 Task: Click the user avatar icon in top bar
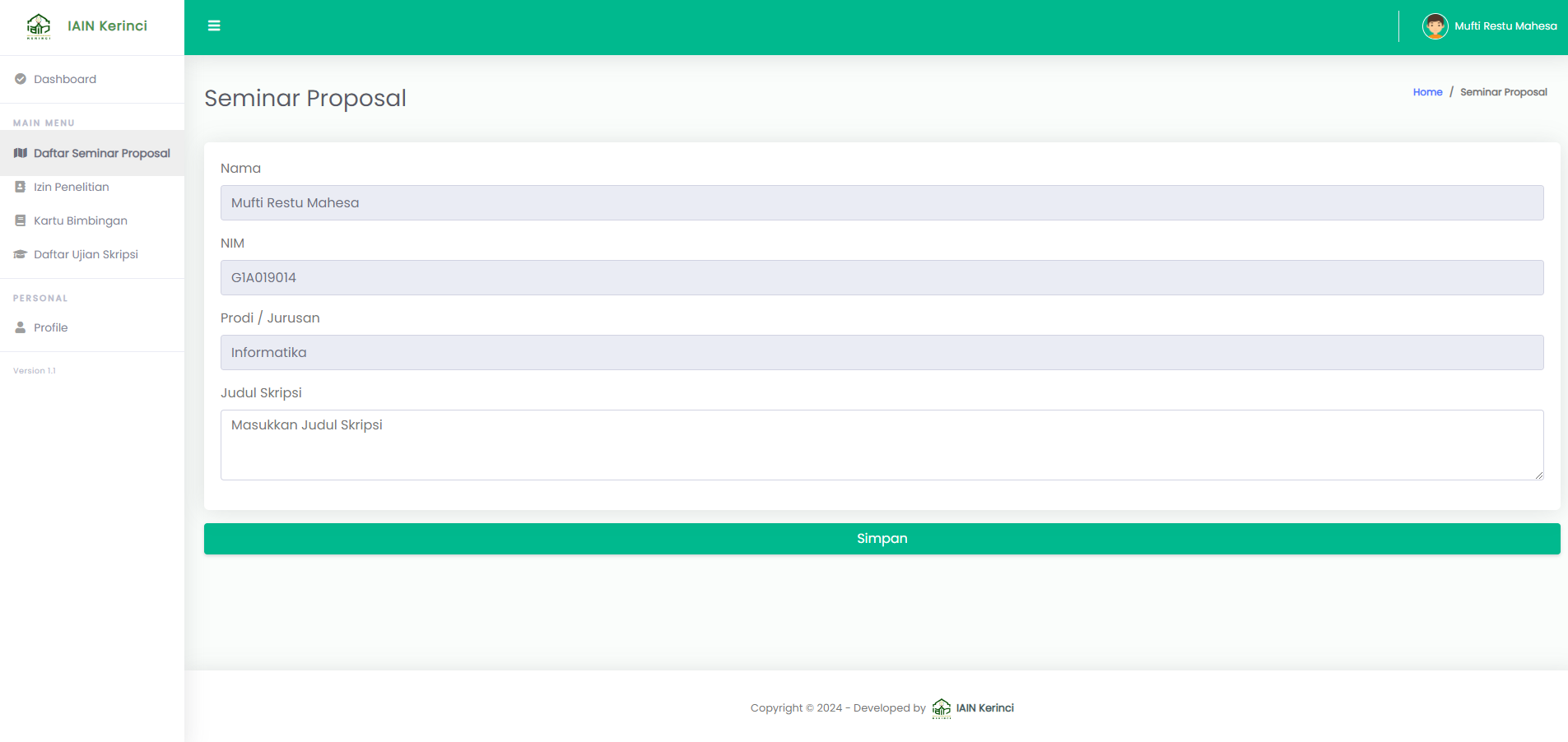pyautogui.click(x=1435, y=26)
